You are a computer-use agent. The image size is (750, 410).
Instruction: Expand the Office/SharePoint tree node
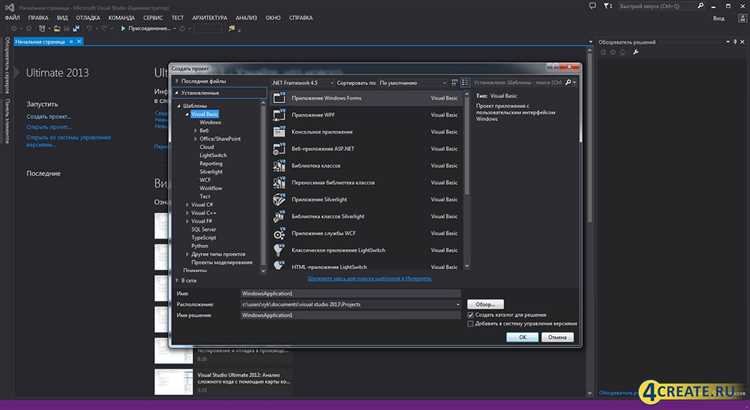point(196,139)
